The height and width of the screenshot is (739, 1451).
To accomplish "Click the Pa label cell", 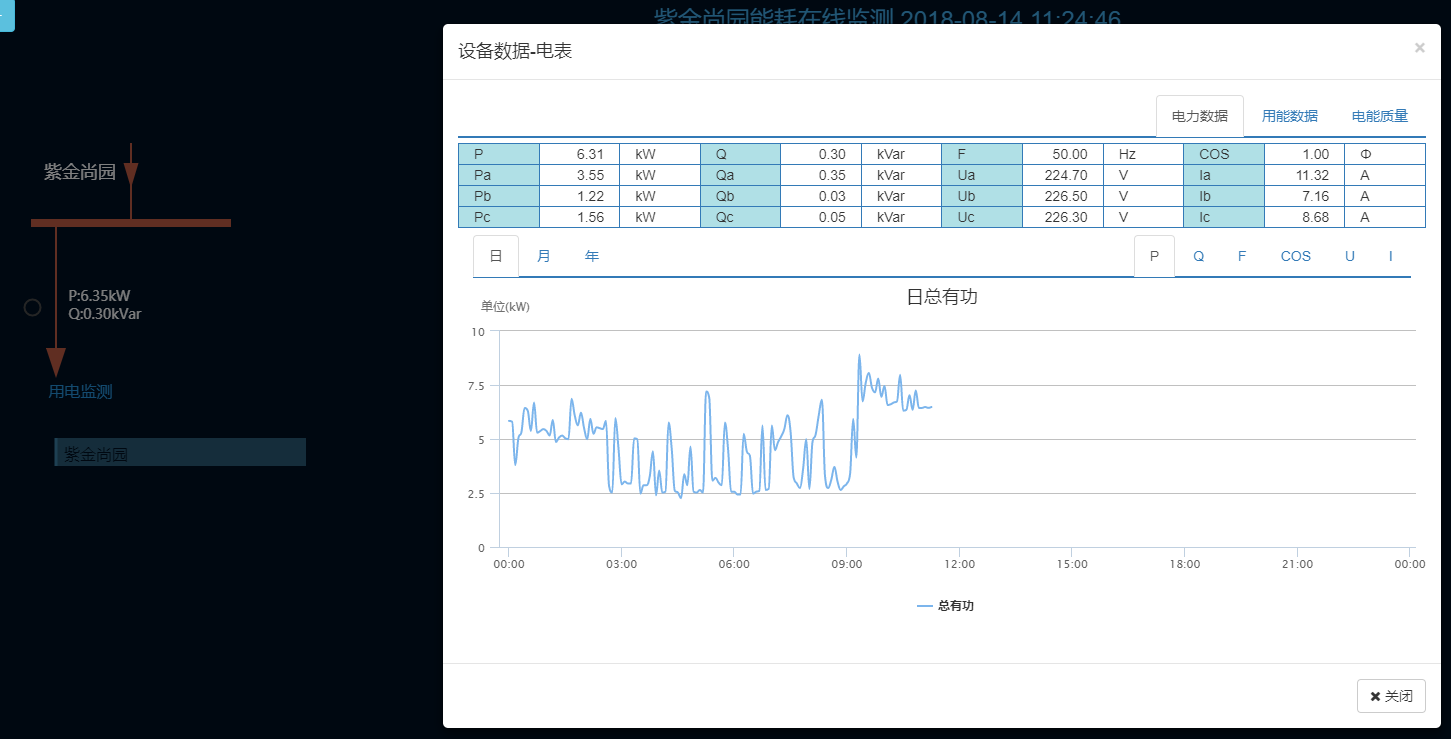I will click(499, 175).
